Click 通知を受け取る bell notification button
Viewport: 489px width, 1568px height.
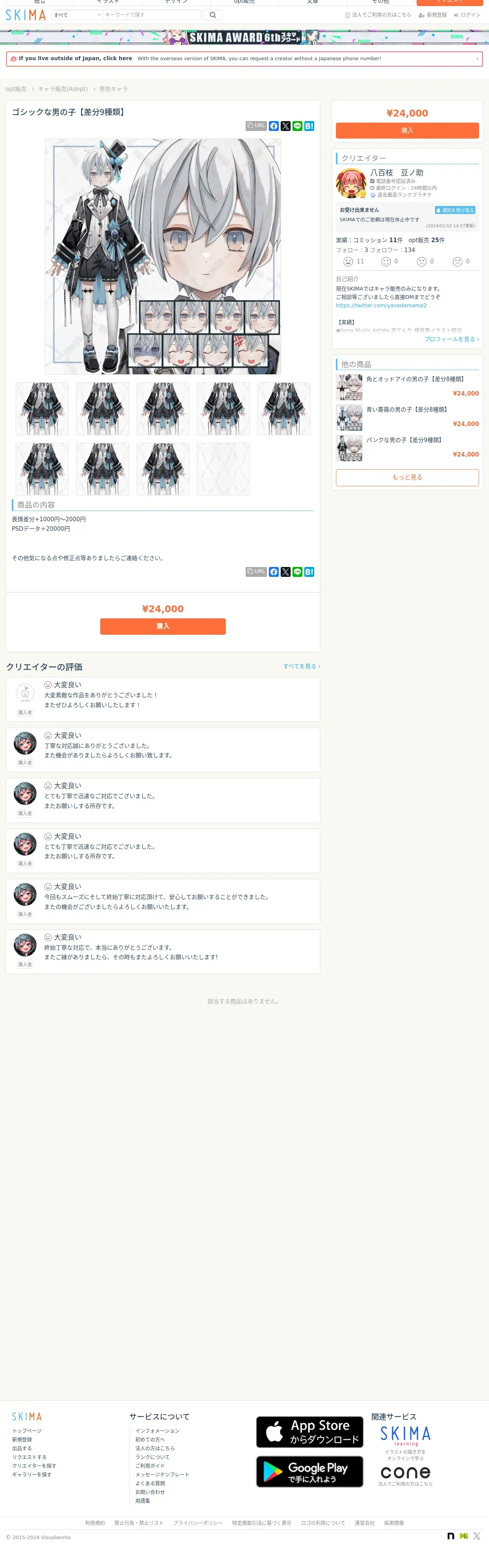coord(455,210)
